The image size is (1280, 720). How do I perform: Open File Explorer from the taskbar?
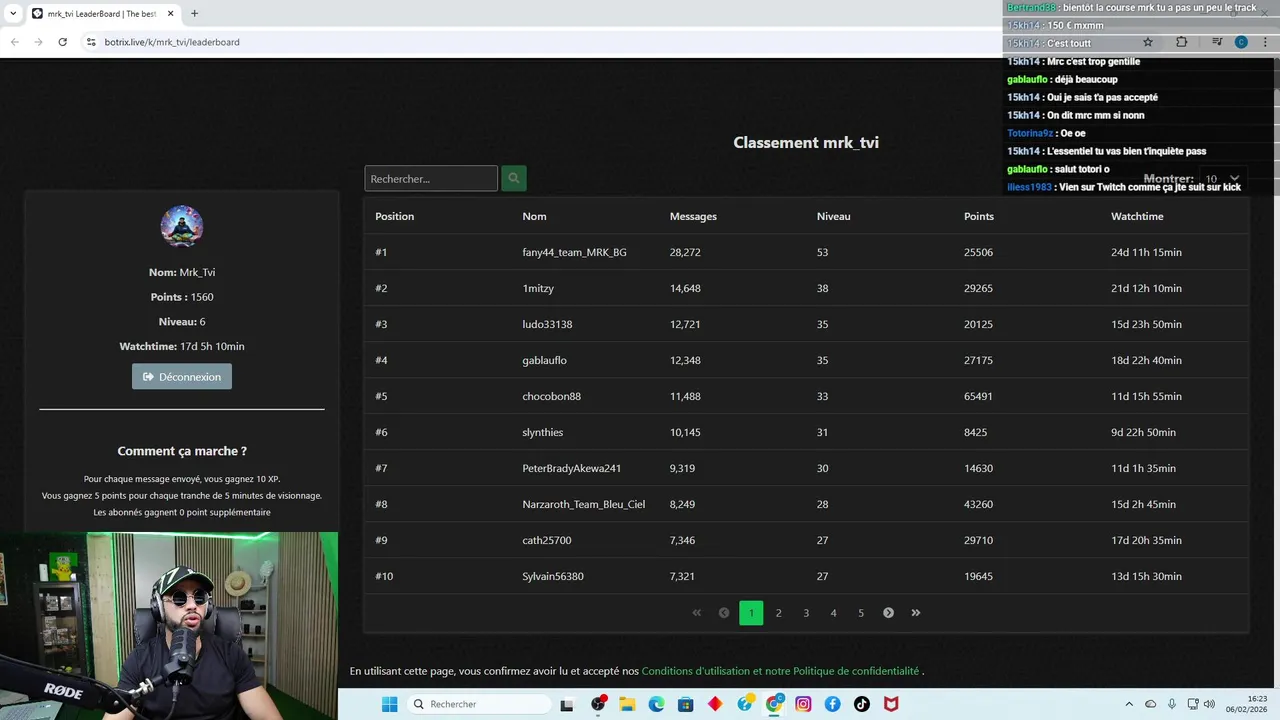tap(627, 704)
